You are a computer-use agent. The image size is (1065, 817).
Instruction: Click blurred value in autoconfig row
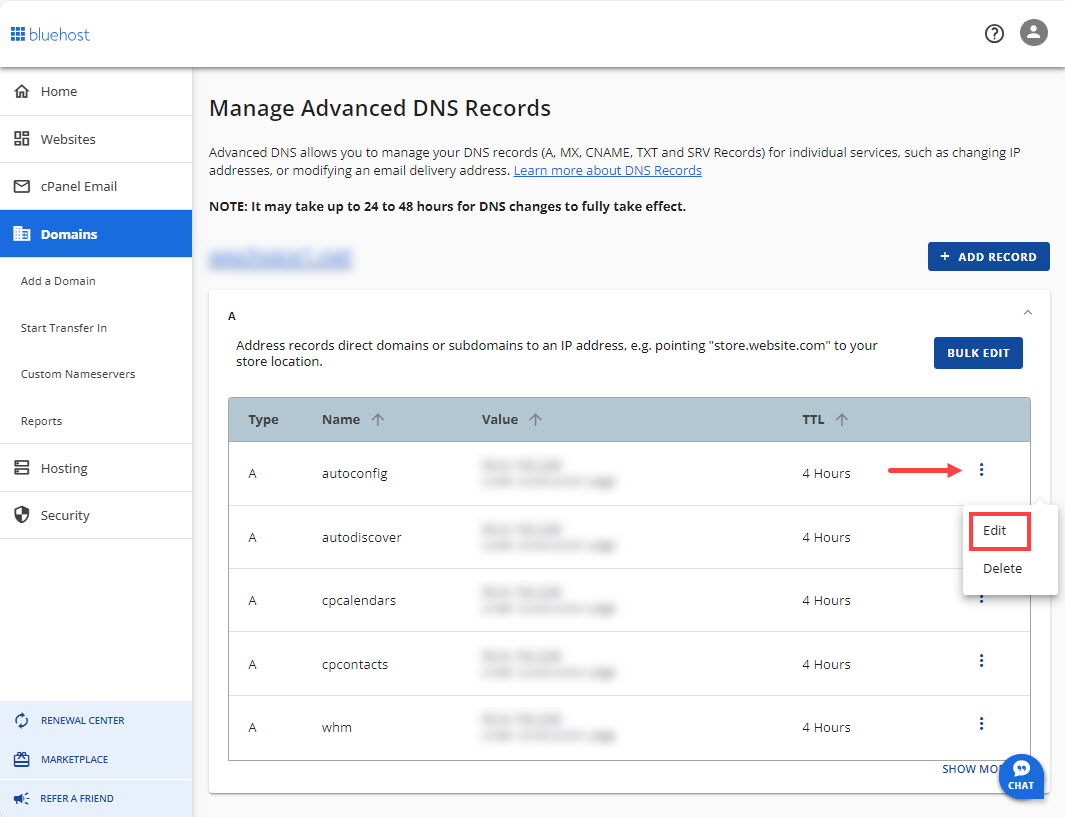(x=548, y=473)
